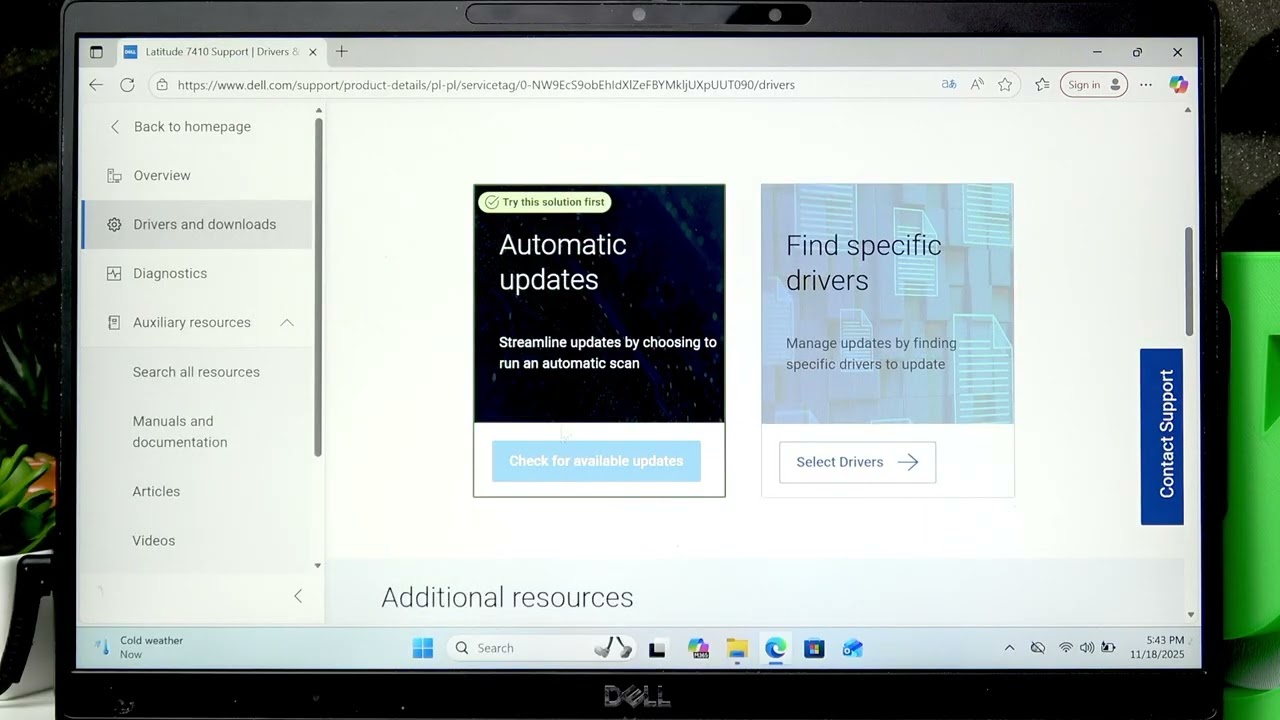Open the tab actions menu icon
1280x720 pixels.
click(96, 52)
